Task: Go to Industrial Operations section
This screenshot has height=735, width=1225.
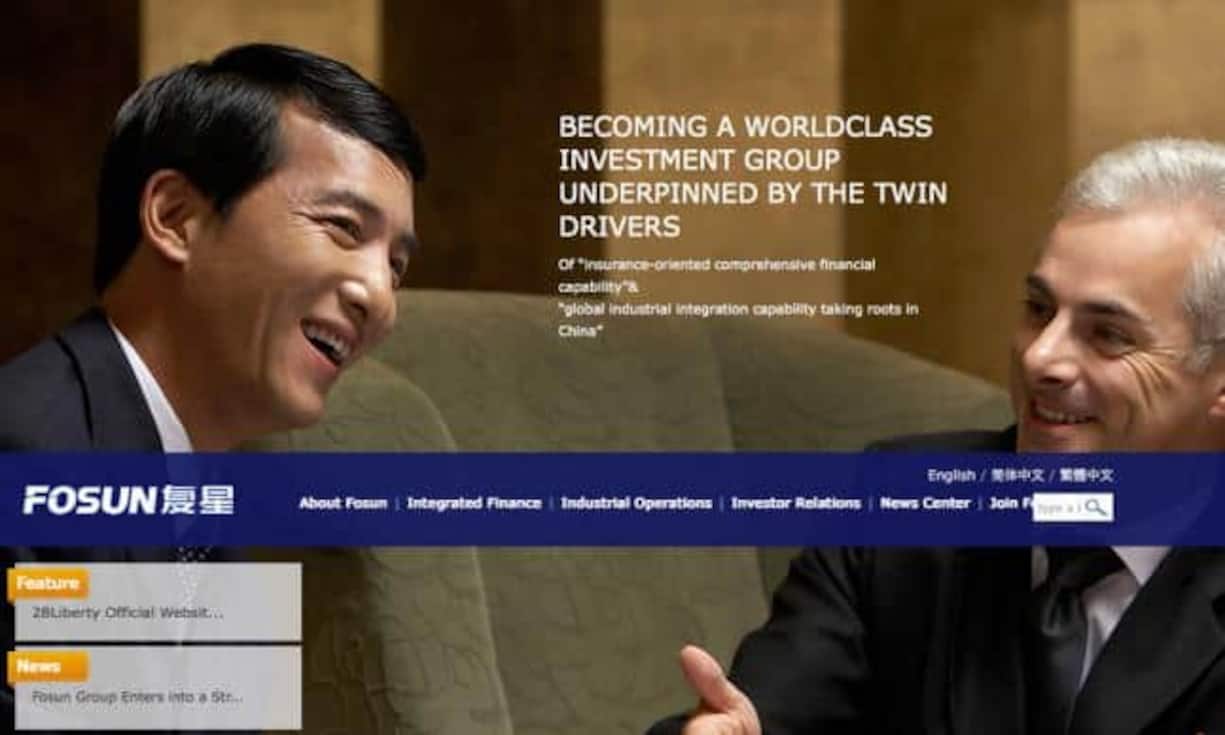Action: [x=636, y=503]
